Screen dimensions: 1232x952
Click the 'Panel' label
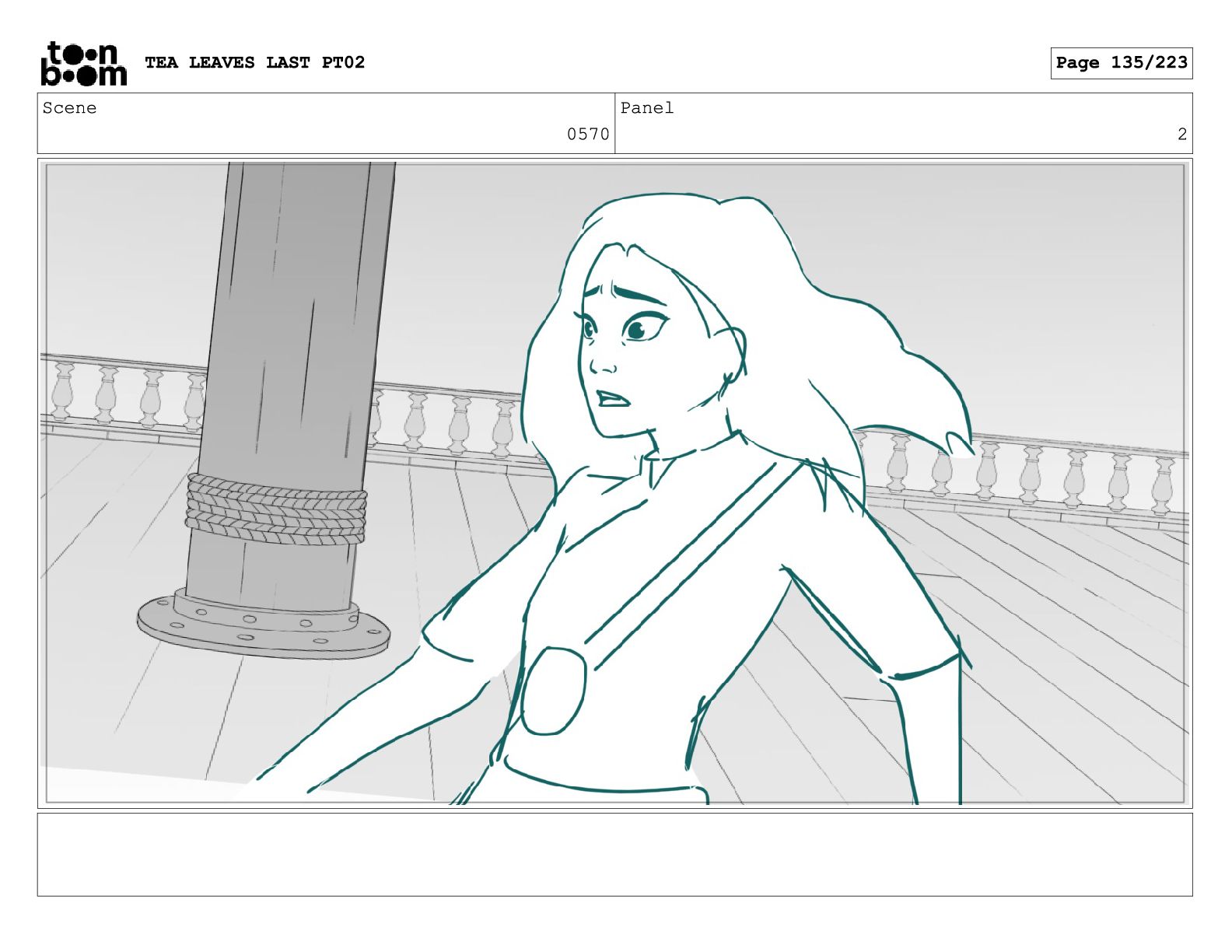(x=646, y=108)
